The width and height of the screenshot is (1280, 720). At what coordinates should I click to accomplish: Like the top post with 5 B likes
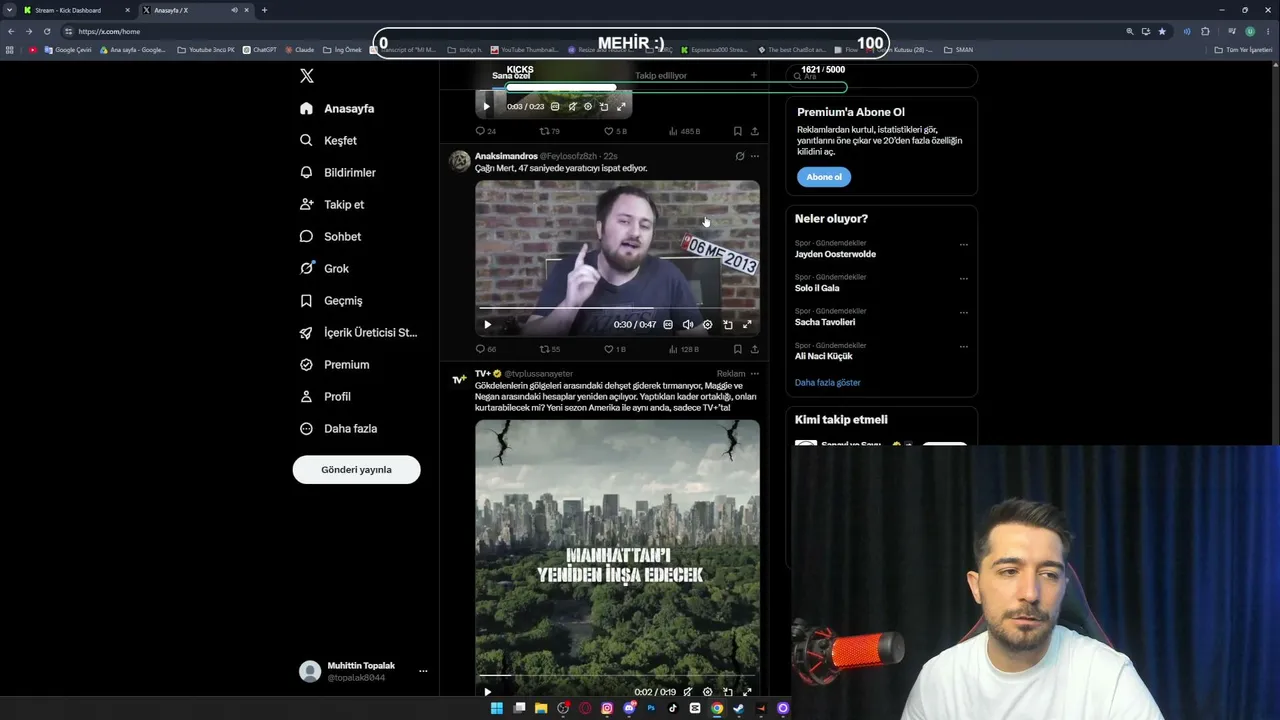[615, 131]
